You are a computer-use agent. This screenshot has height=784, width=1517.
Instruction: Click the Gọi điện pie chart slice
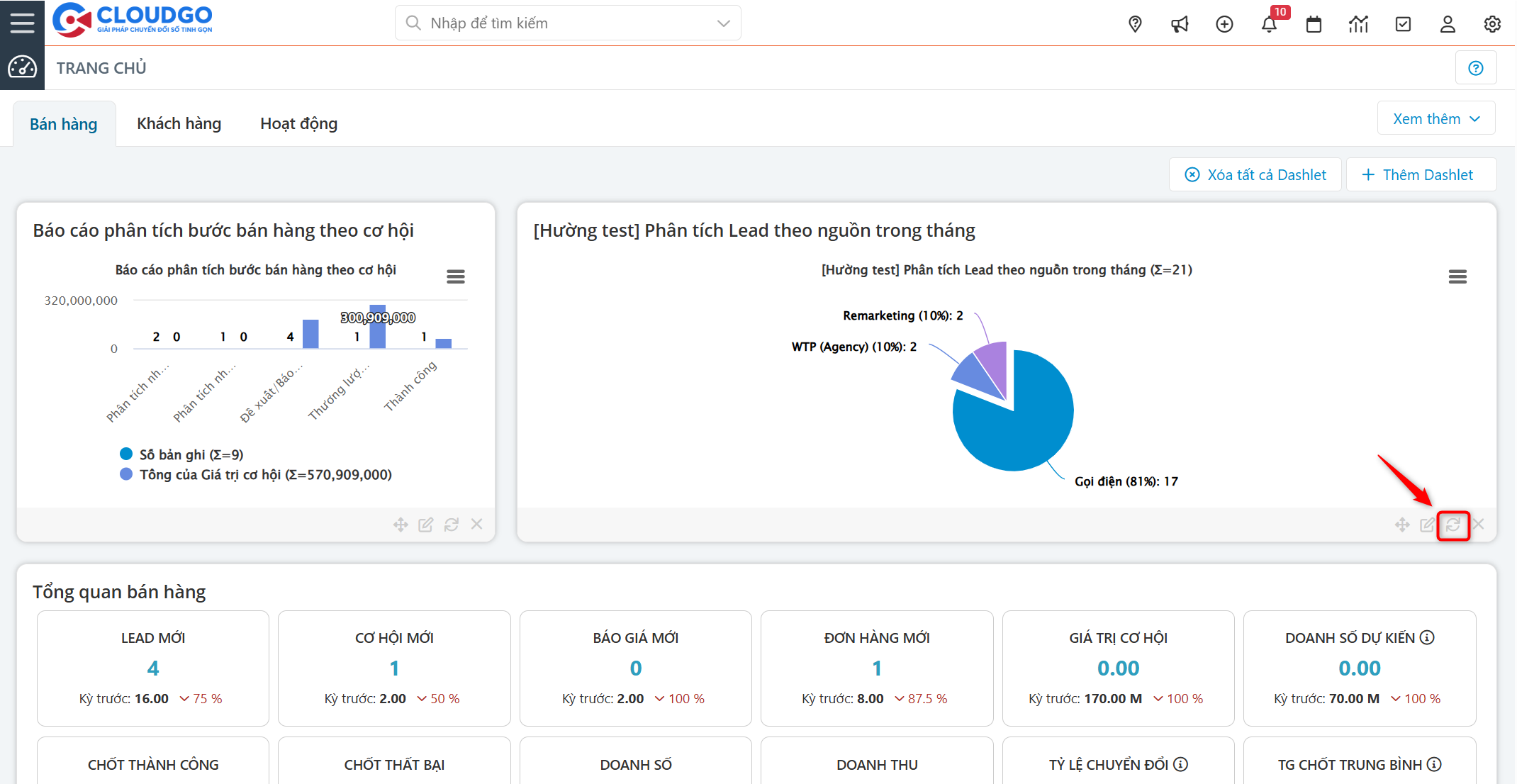tap(1028, 425)
